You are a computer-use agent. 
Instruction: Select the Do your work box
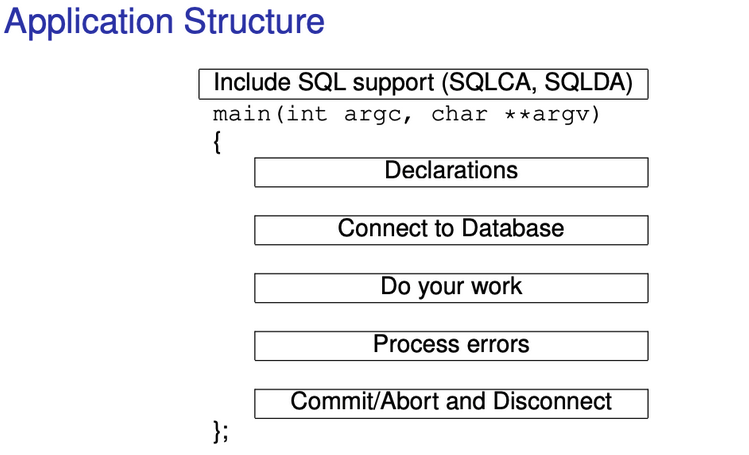(x=451, y=287)
